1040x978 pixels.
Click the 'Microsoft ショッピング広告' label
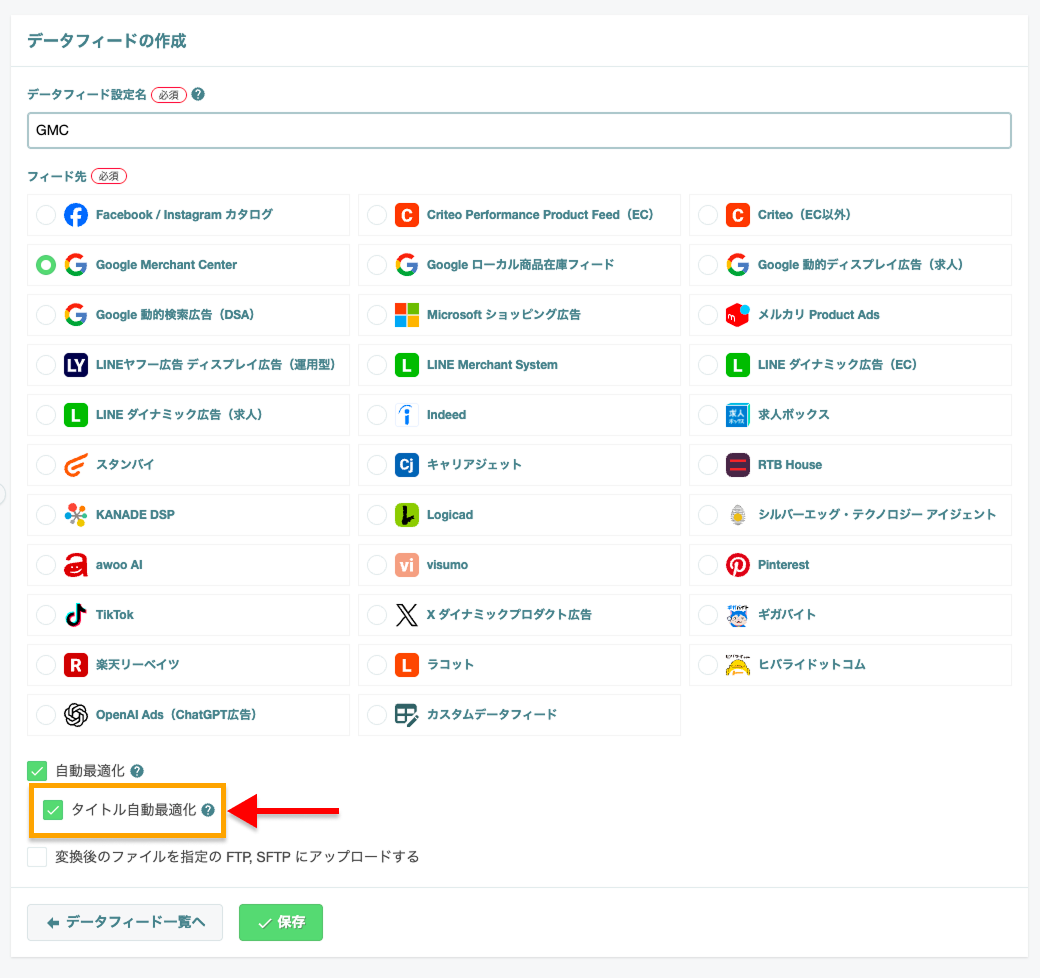[503, 315]
